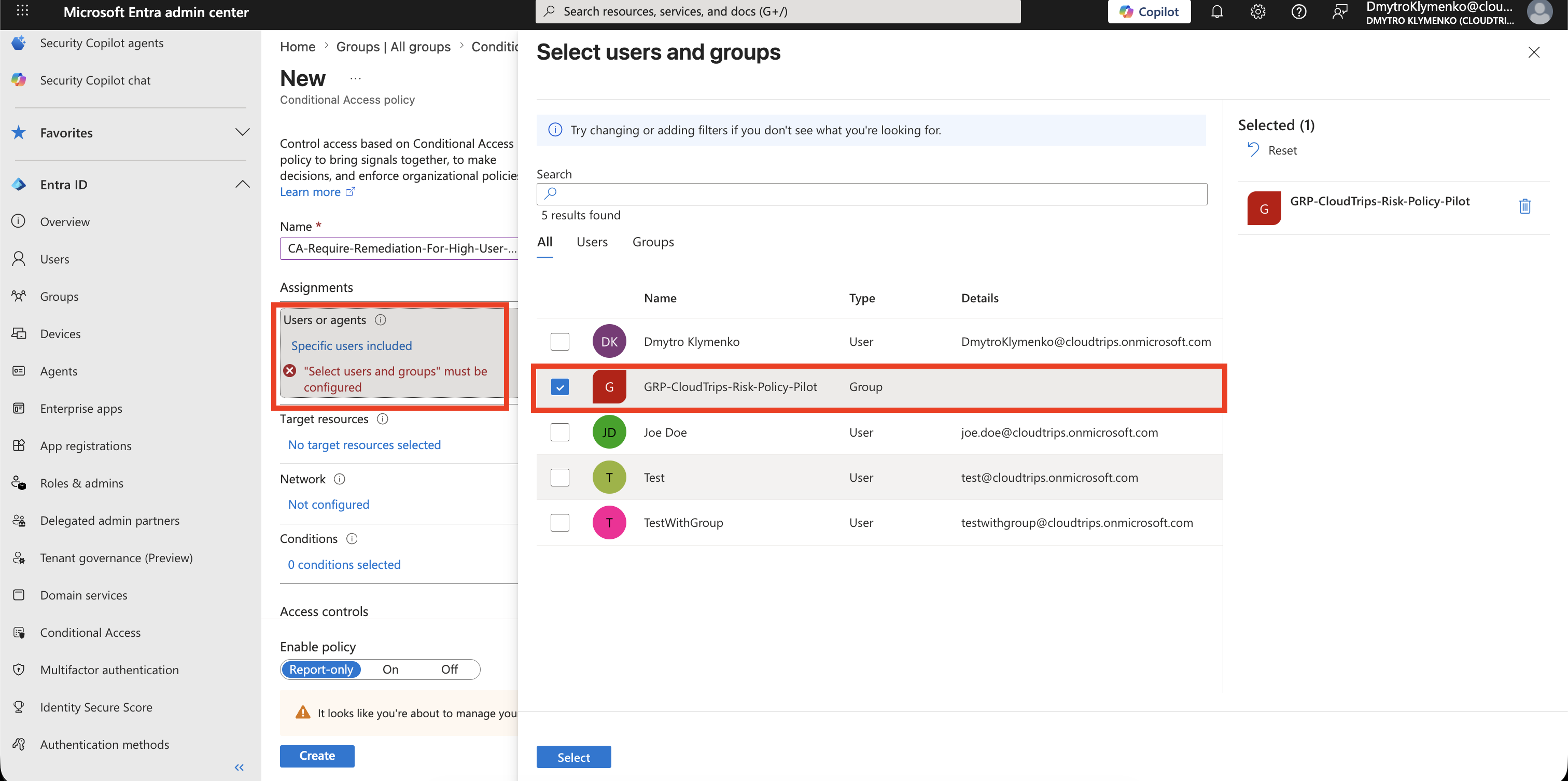
Task: Switch to the Users tab
Action: point(592,242)
